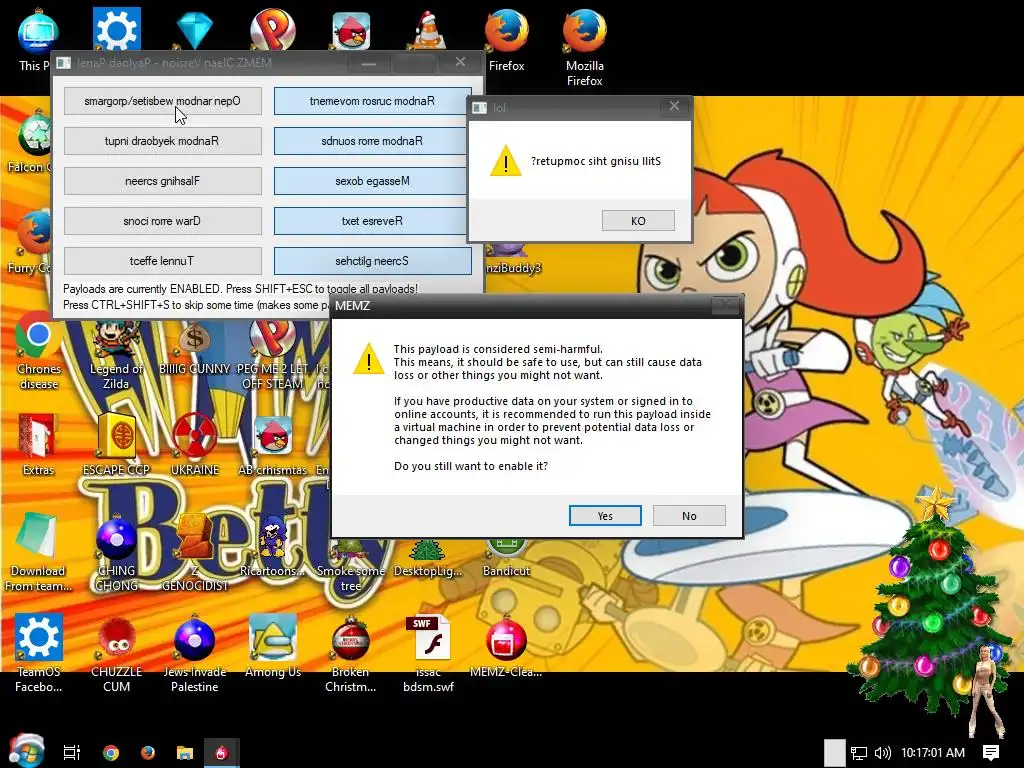
Task: Open the Smoke some tree icon
Action: tap(351, 565)
